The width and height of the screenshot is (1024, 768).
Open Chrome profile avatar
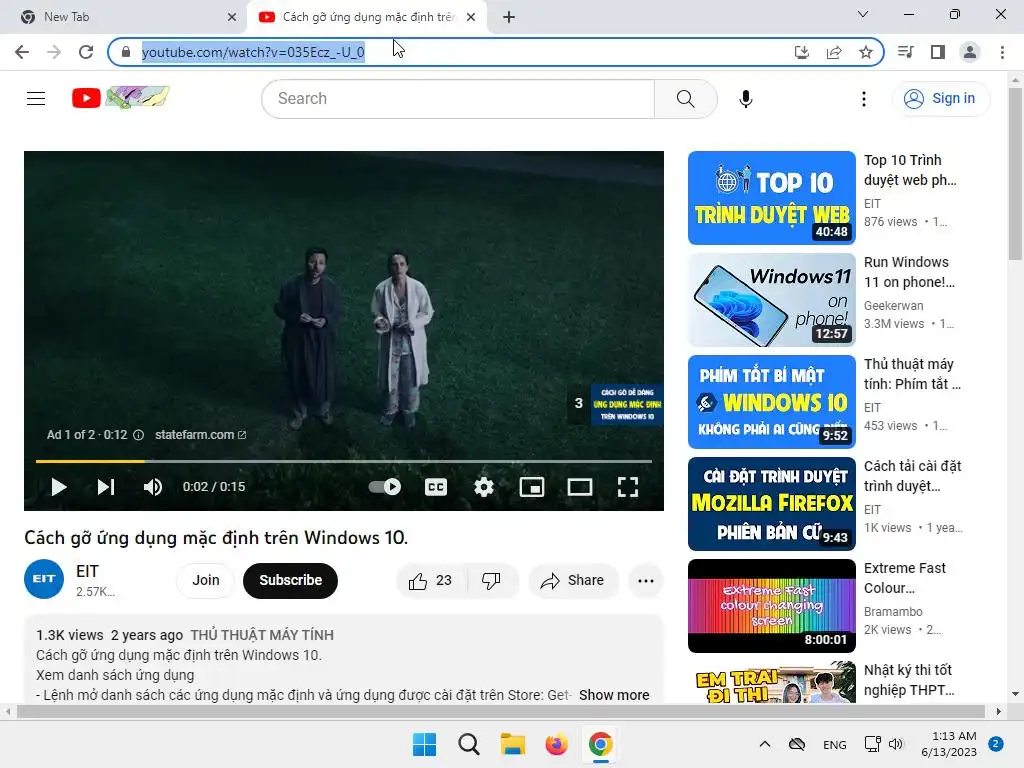970,52
